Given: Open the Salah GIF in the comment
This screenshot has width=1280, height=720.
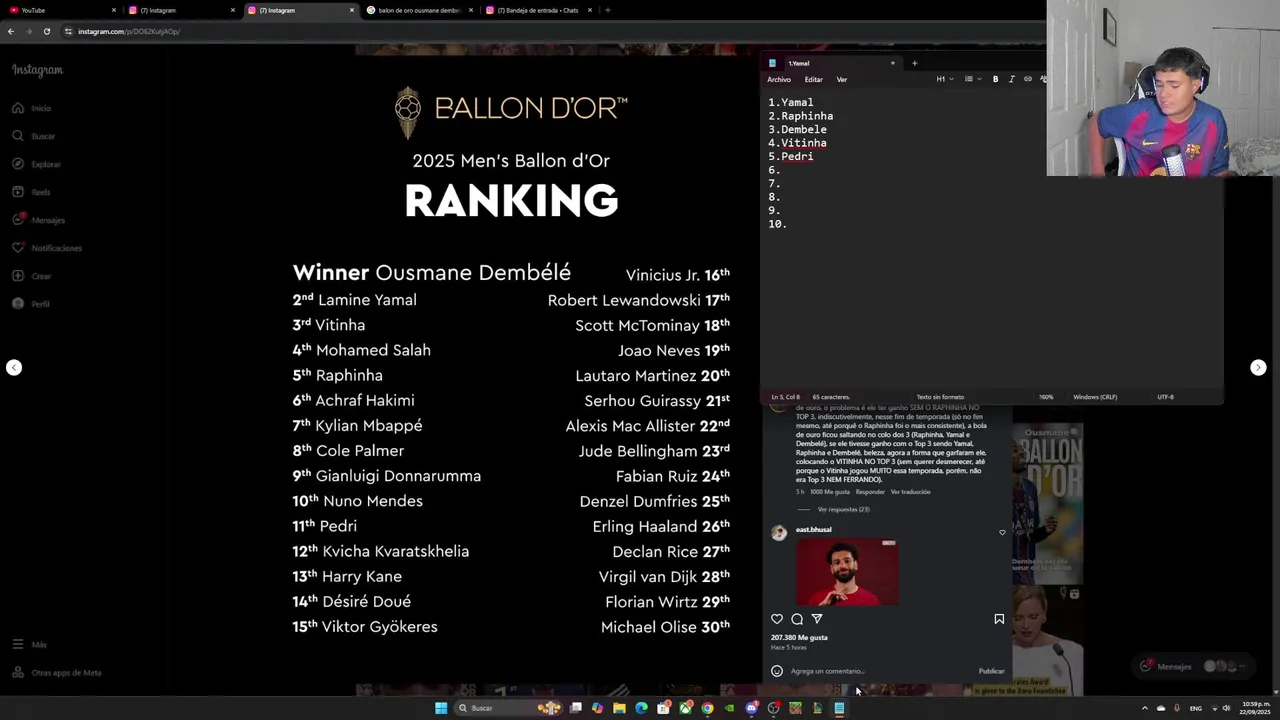Looking at the screenshot, I should click(x=847, y=572).
